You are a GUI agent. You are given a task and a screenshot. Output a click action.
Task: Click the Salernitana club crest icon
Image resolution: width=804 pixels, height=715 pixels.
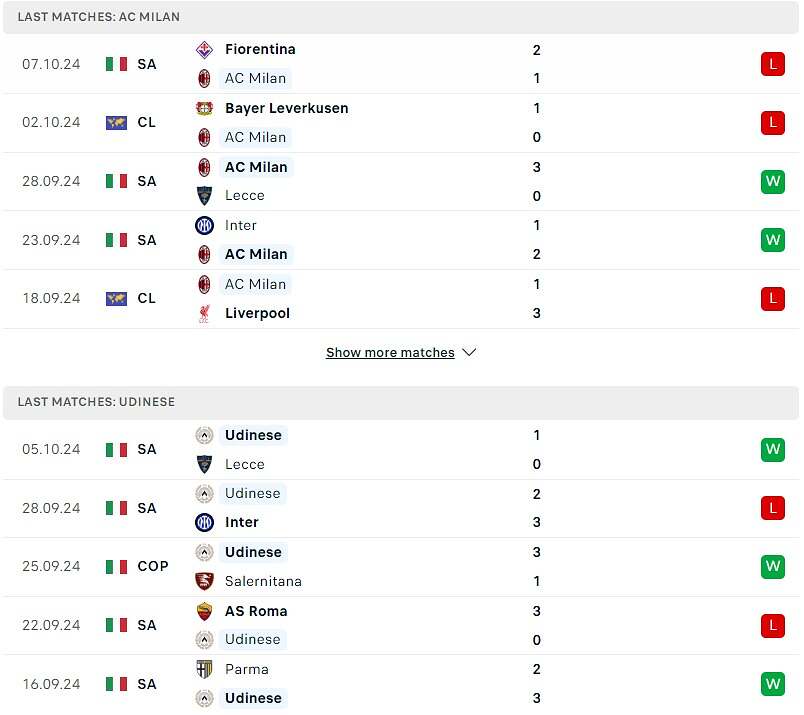click(204, 581)
